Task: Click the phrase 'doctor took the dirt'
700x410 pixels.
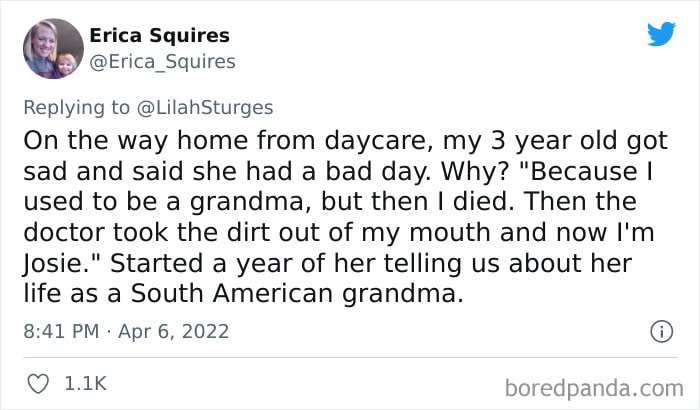Action: (x=146, y=232)
